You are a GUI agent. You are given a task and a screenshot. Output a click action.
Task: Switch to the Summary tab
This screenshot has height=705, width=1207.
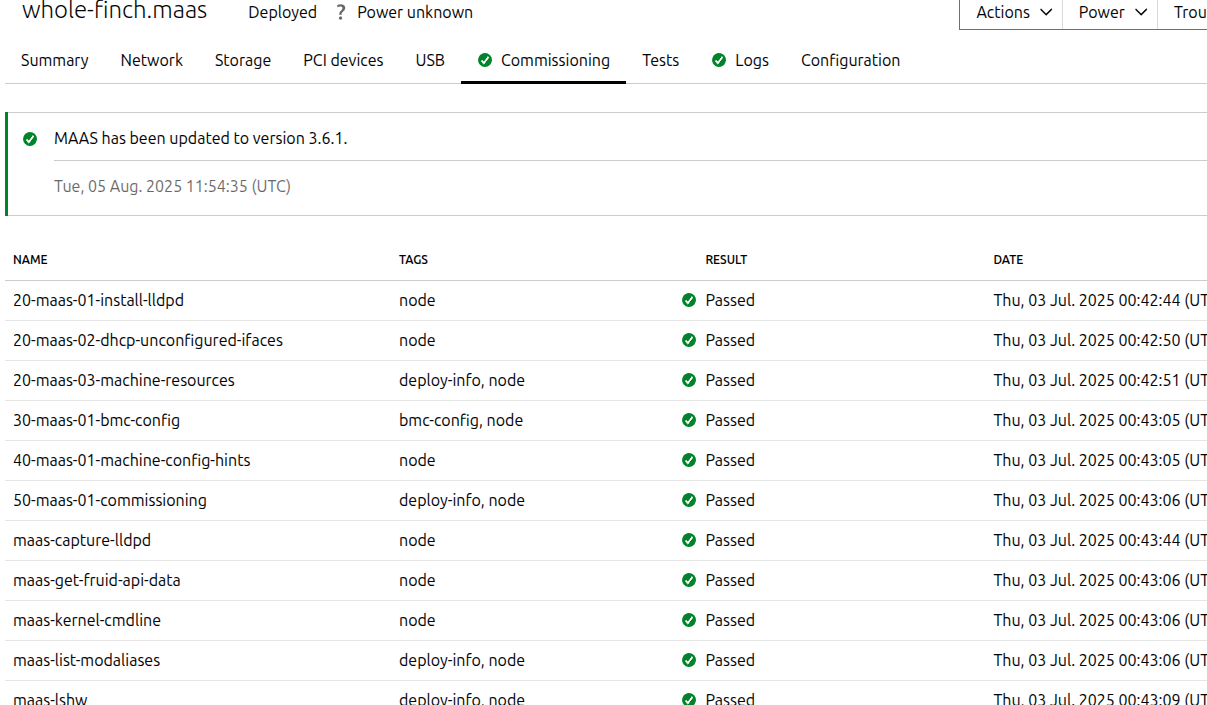point(54,60)
